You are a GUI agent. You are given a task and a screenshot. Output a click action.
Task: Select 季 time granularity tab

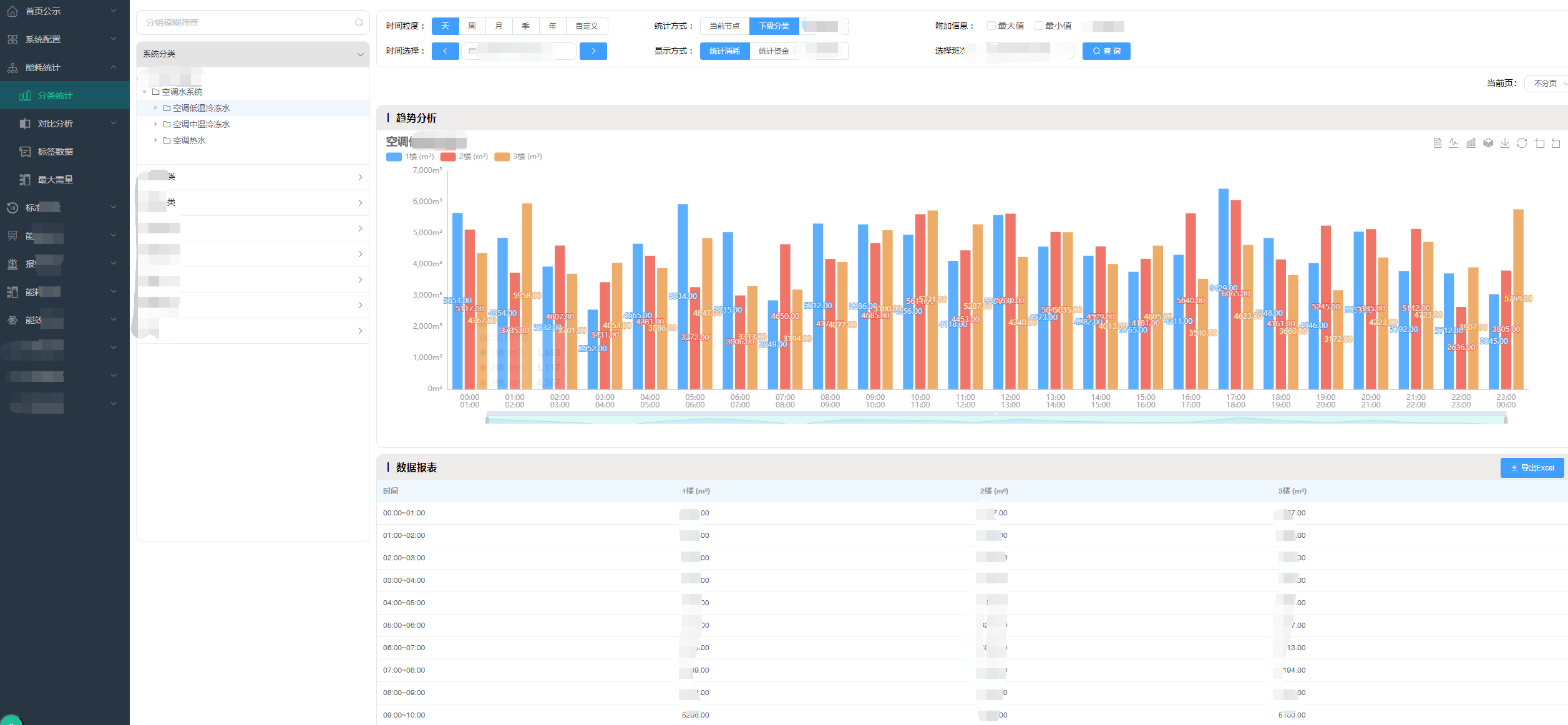(525, 26)
